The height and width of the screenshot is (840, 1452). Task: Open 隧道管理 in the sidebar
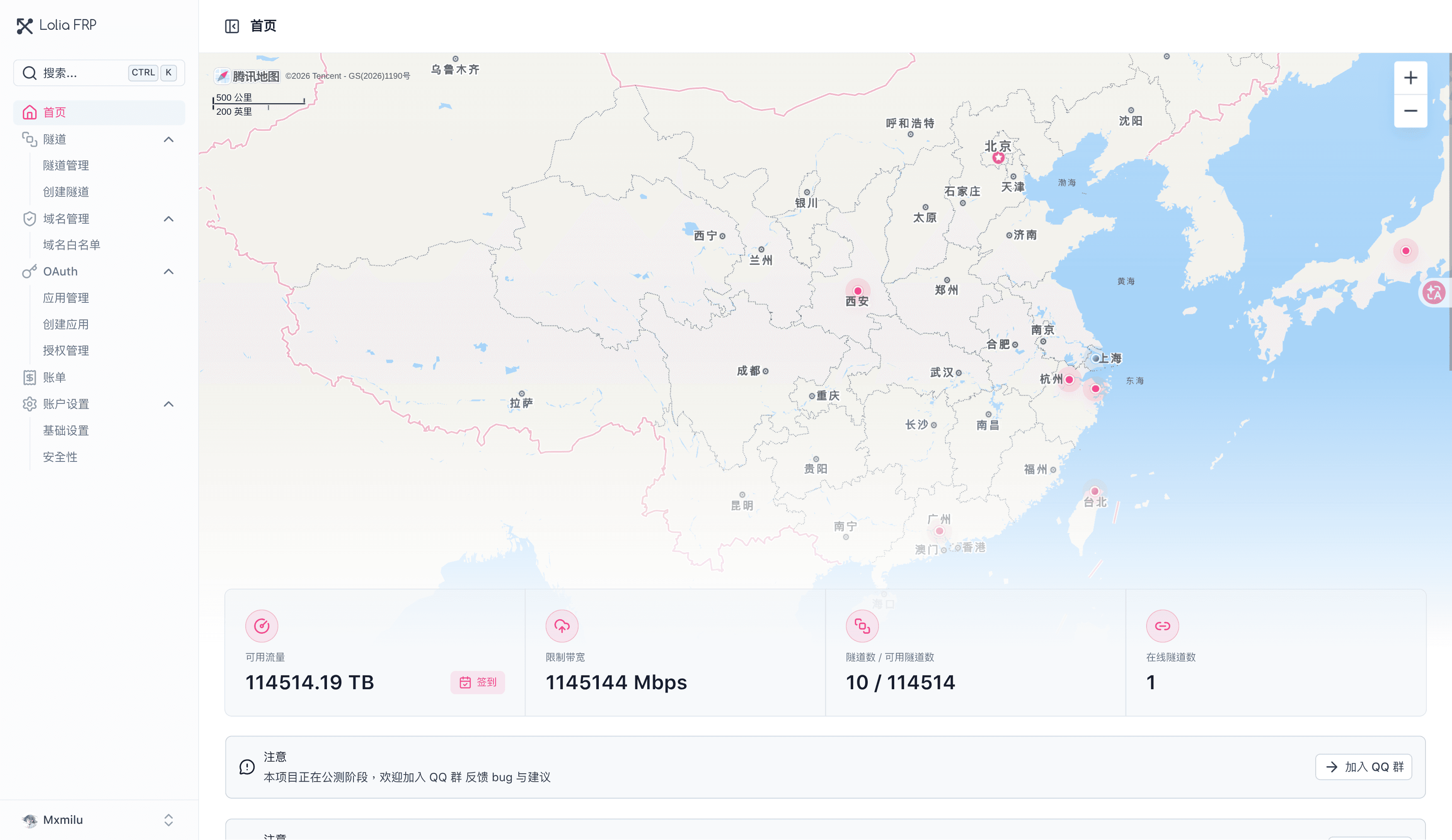click(x=66, y=165)
